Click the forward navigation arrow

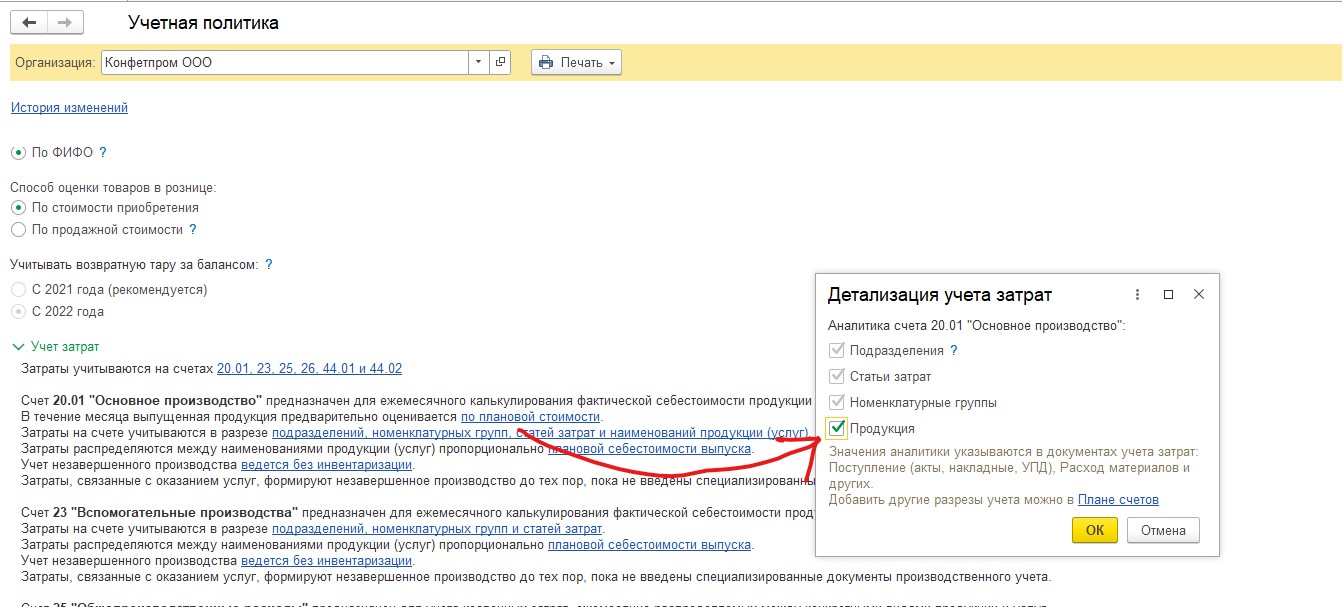[x=66, y=22]
